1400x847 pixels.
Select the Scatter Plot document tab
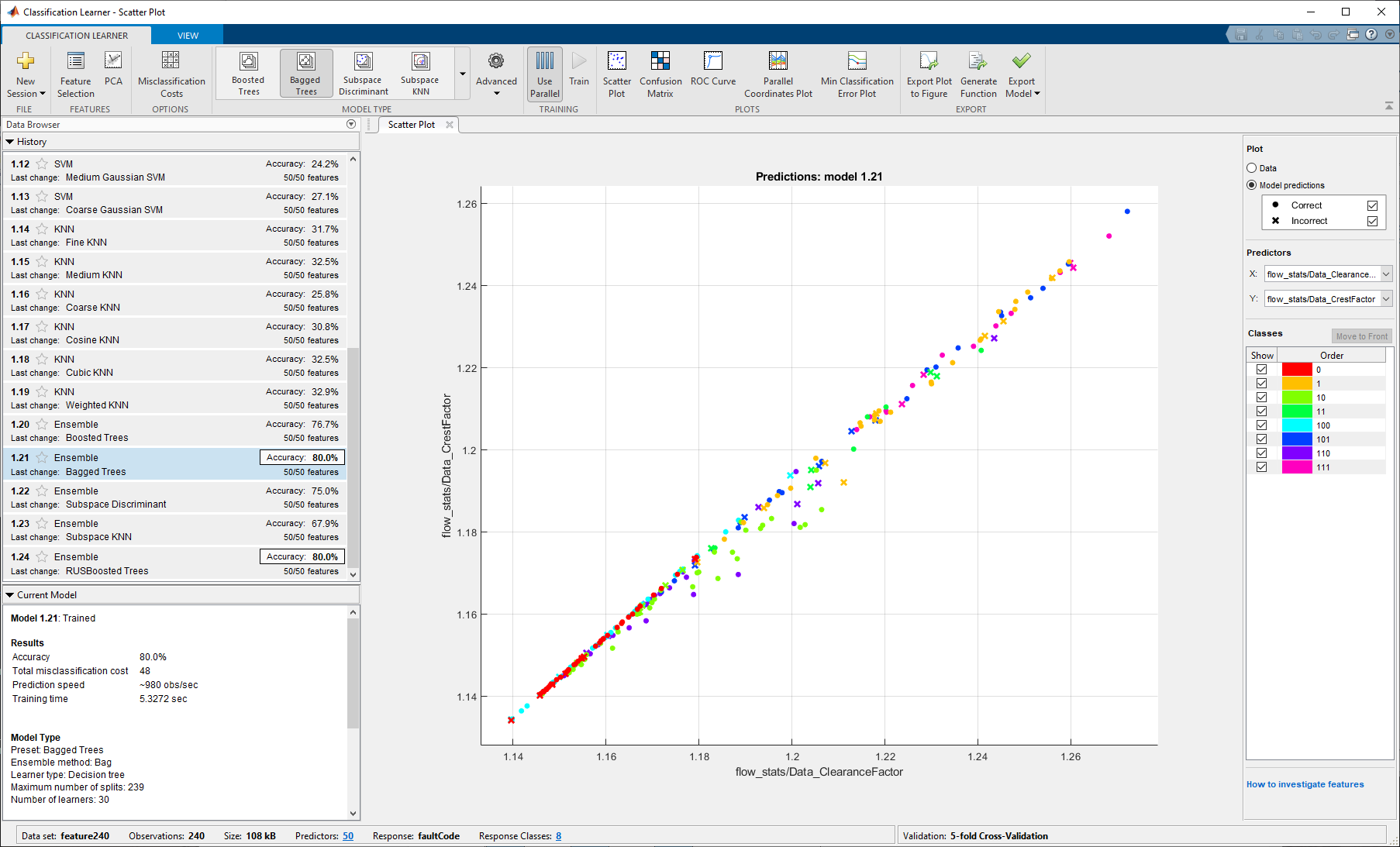coord(411,125)
